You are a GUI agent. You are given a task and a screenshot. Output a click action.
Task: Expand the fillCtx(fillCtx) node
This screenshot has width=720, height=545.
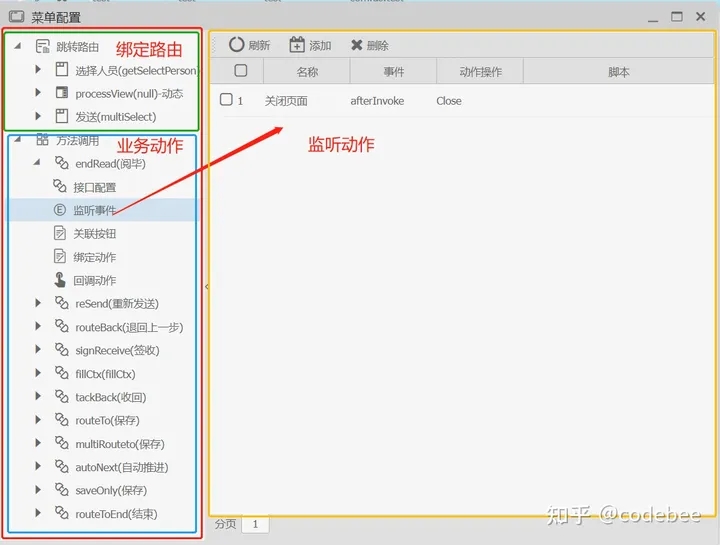(38, 373)
